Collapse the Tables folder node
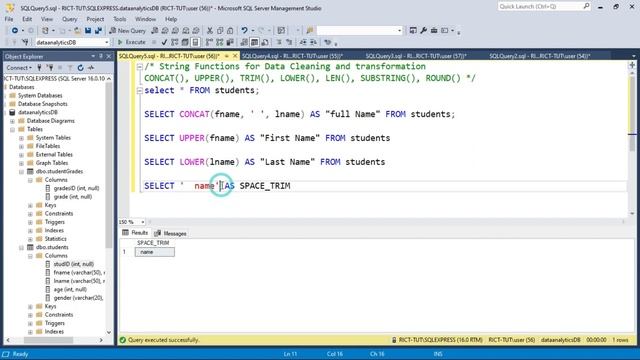 coord(12,129)
